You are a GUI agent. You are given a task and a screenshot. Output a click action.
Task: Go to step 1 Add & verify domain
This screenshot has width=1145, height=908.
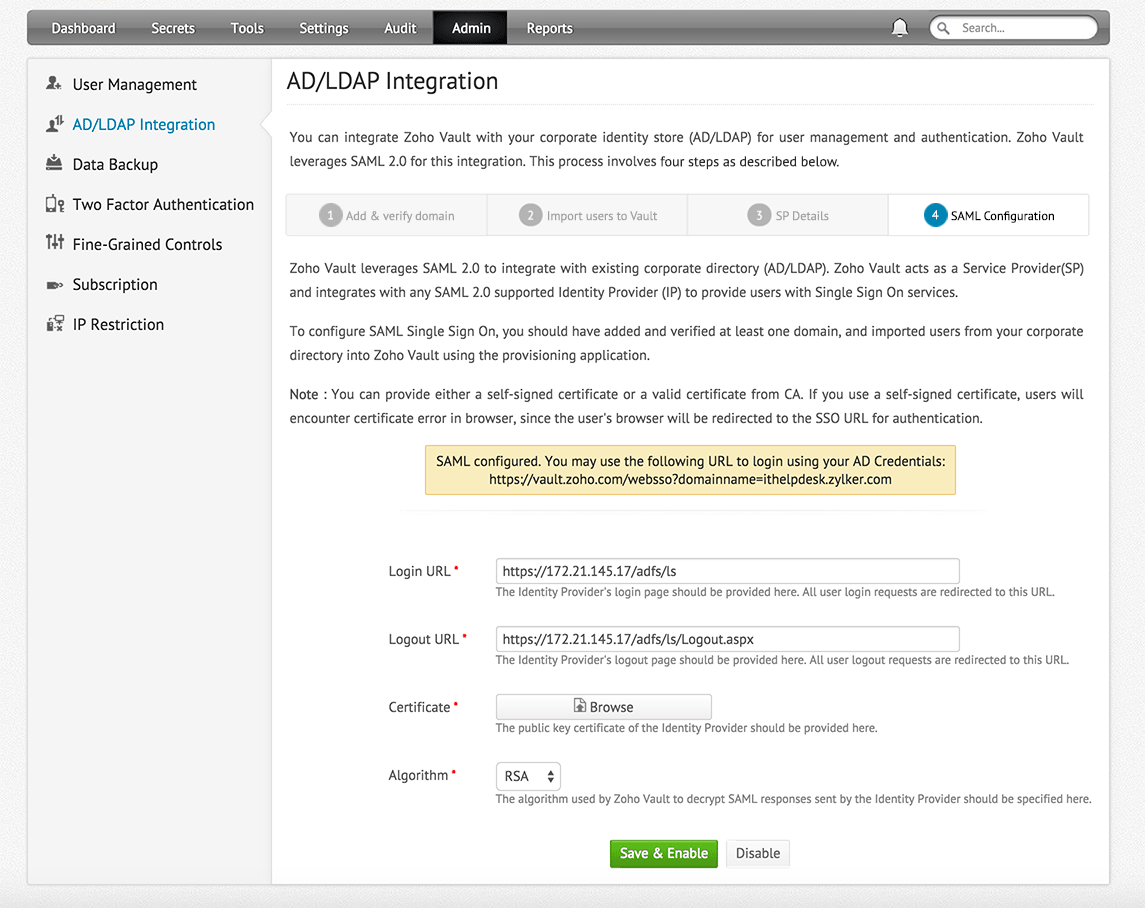[x=387, y=215]
